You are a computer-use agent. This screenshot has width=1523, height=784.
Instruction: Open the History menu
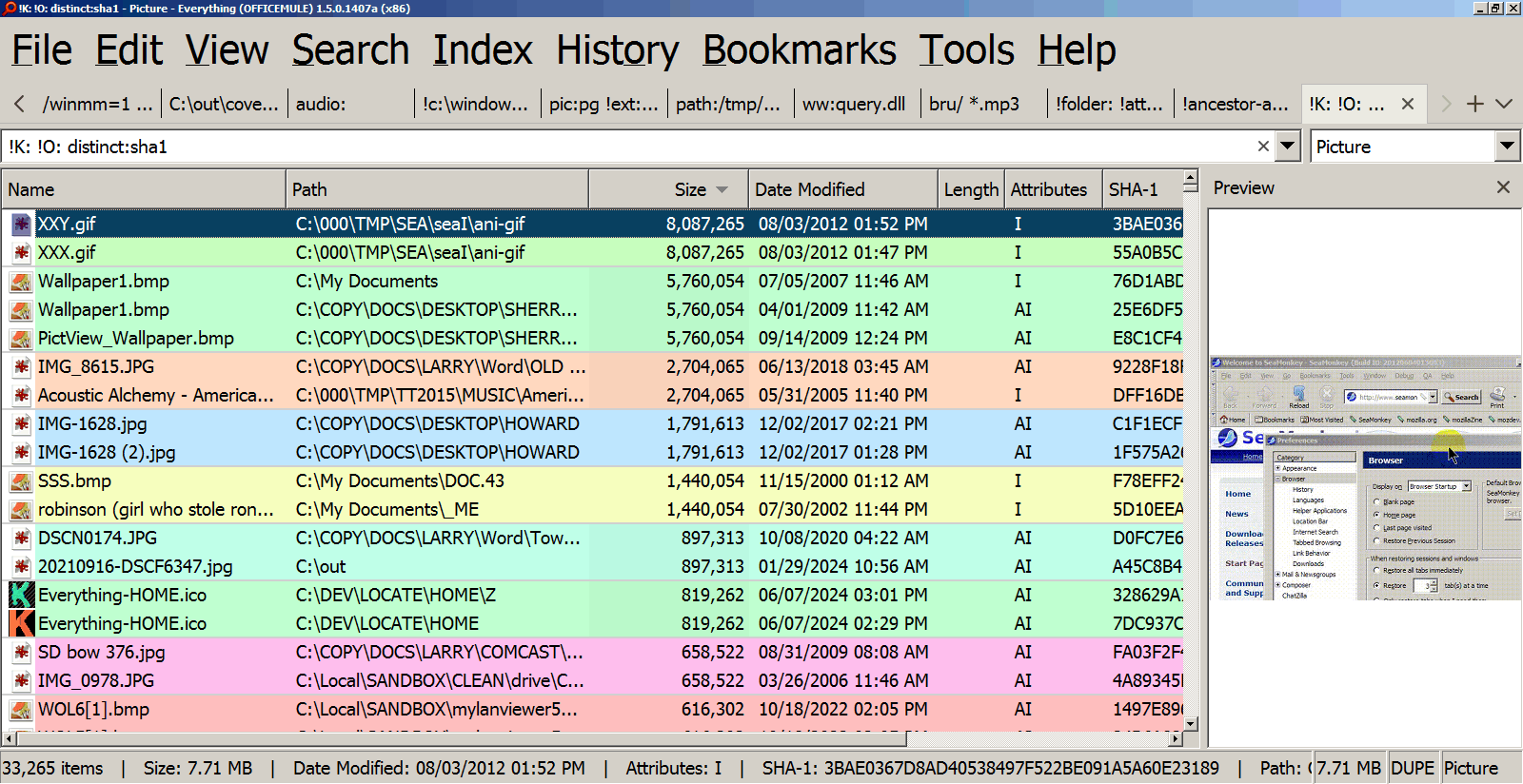click(x=618, y=50)
